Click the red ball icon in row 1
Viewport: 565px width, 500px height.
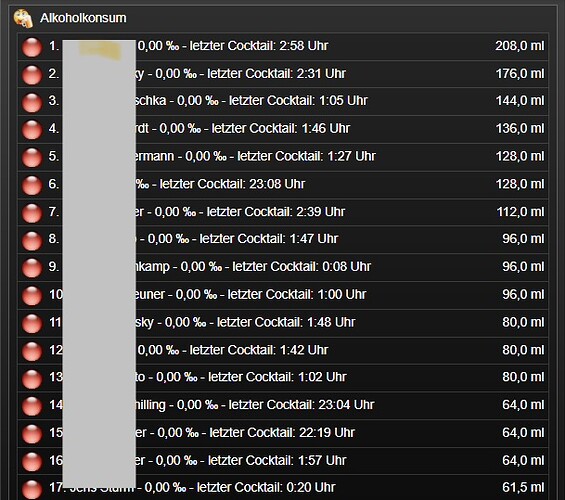pyautogui.click(x=32, y=47)
